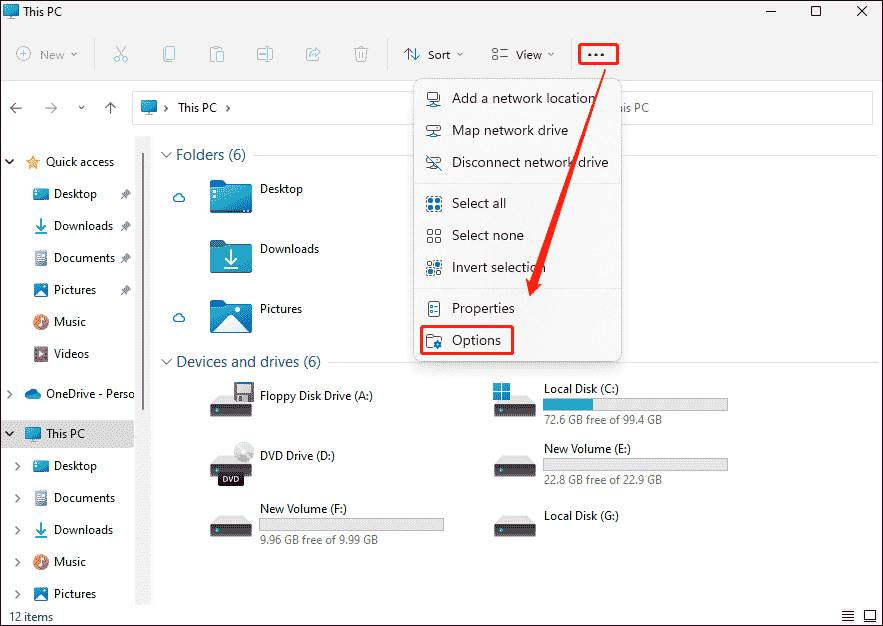Click the up-one-level arrow icon

[111, 108]
